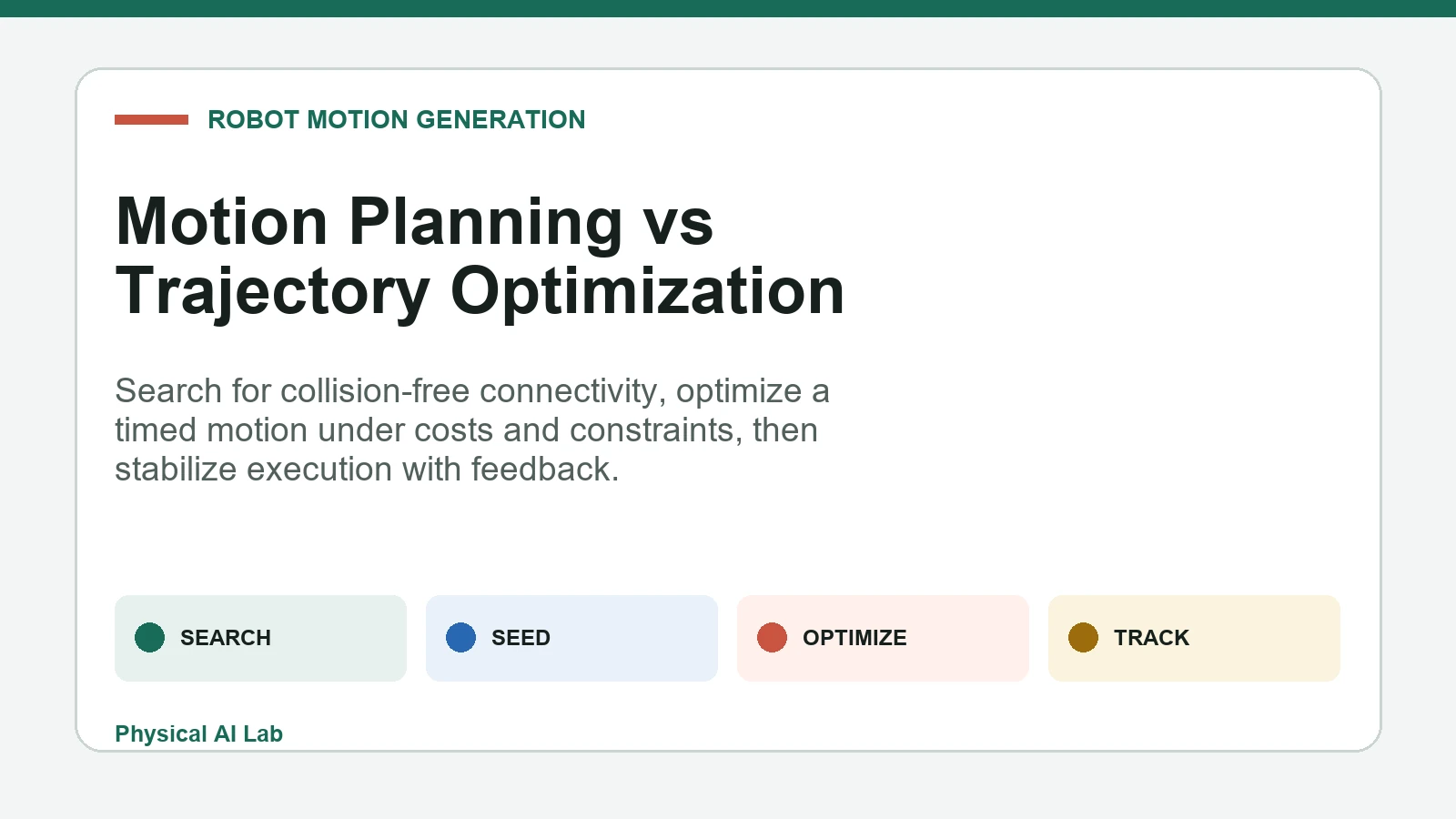Click the gold dot in the TRACK chip
This screenshot has width=1456, height=819.
click(x=1083, y=638)
